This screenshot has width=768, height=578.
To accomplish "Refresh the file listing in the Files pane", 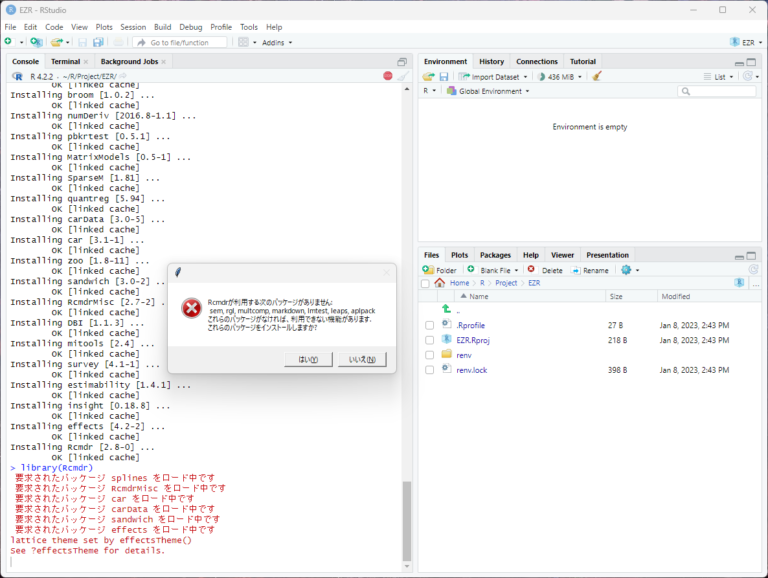I will click(x=753, y=270).
